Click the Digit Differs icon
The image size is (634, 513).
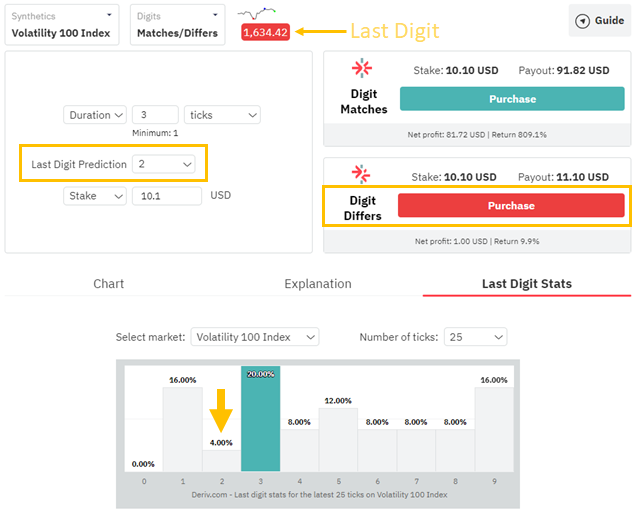(x=361, y=174)
